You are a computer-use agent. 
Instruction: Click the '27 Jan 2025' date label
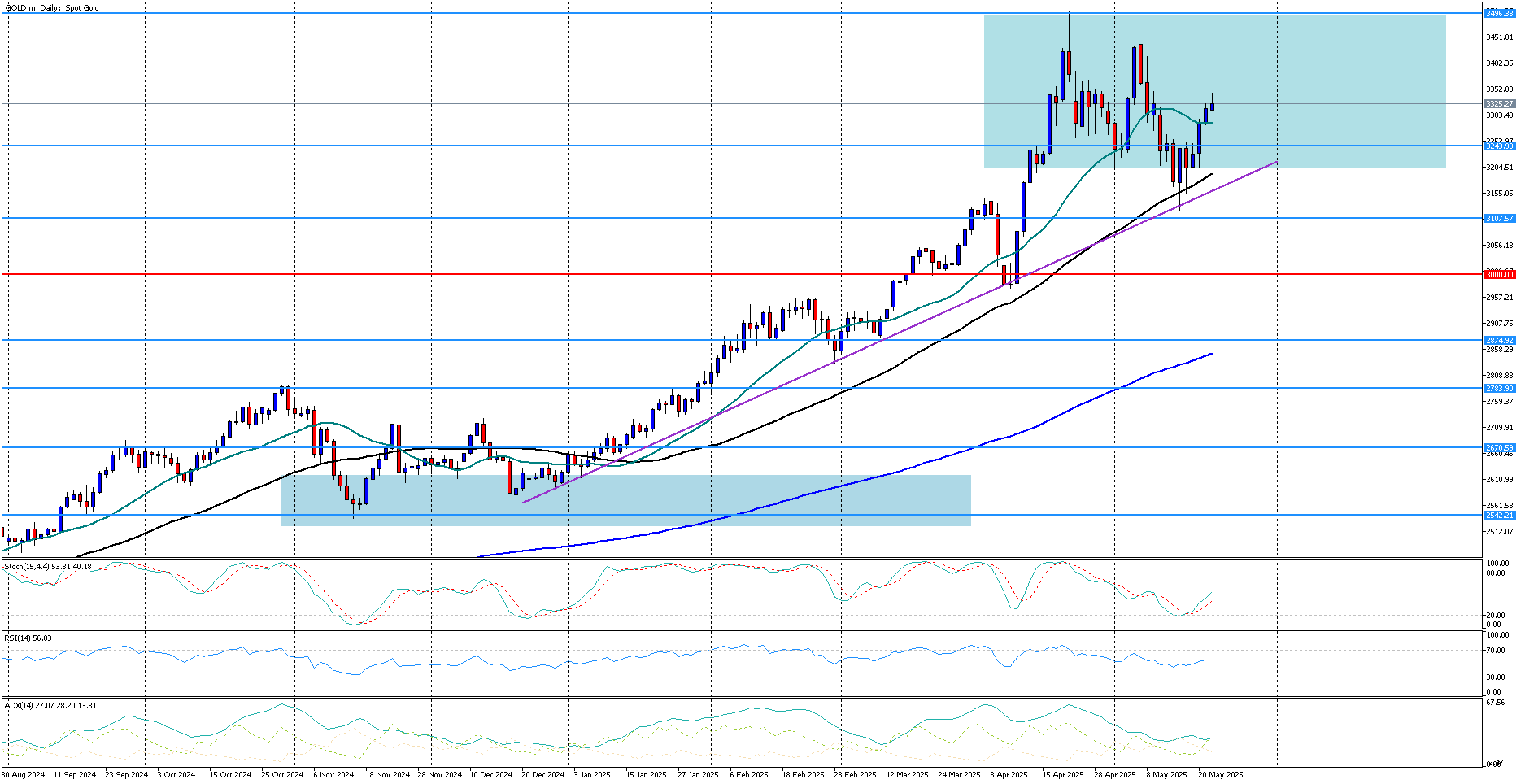click(698, 775)
